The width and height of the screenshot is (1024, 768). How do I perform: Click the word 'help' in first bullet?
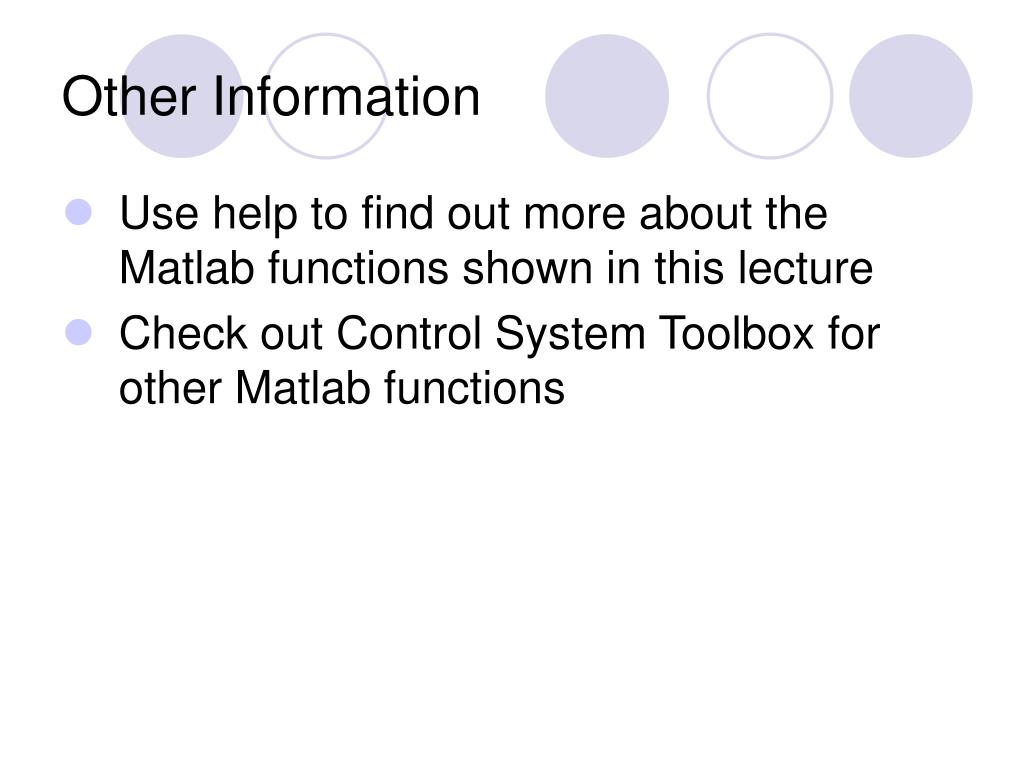coord(255,216)
